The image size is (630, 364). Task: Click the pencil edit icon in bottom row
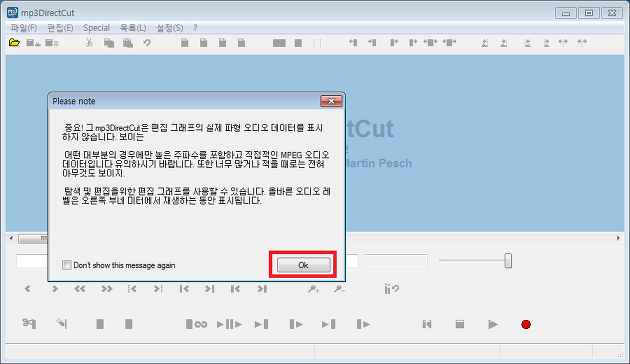pyautogui.click(x=61, y=323)
